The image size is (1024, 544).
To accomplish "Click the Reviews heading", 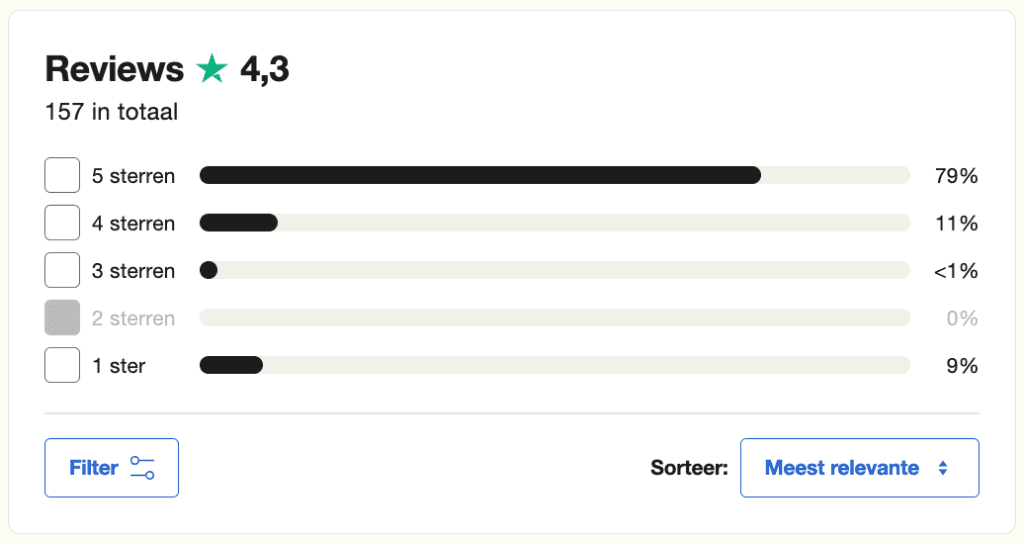I will tap(114, 70).
